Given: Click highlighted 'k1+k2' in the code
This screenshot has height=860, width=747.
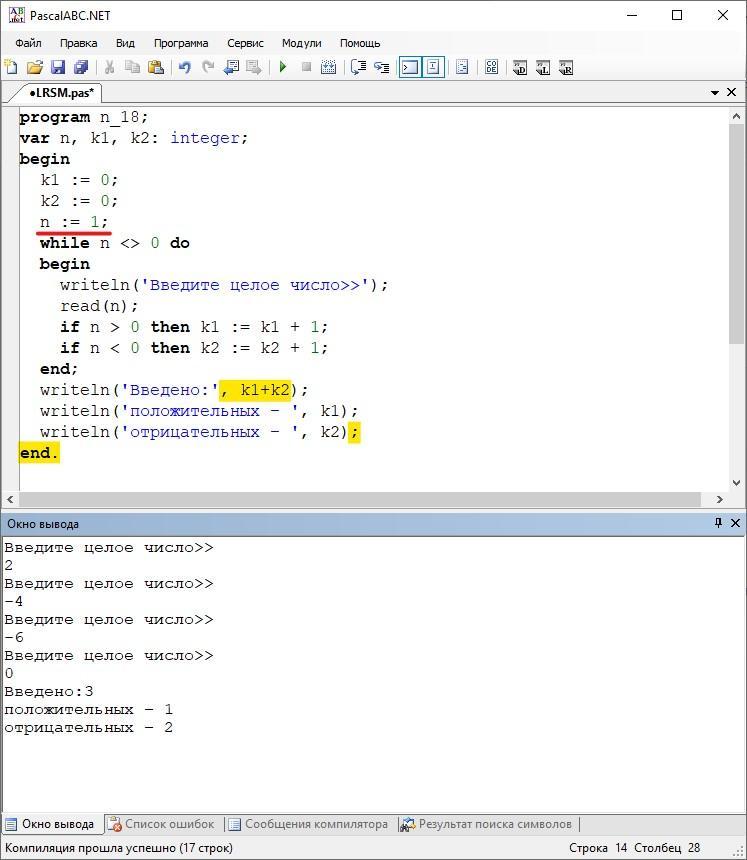Looking at the screenshot, I should [x=264, y=390].
